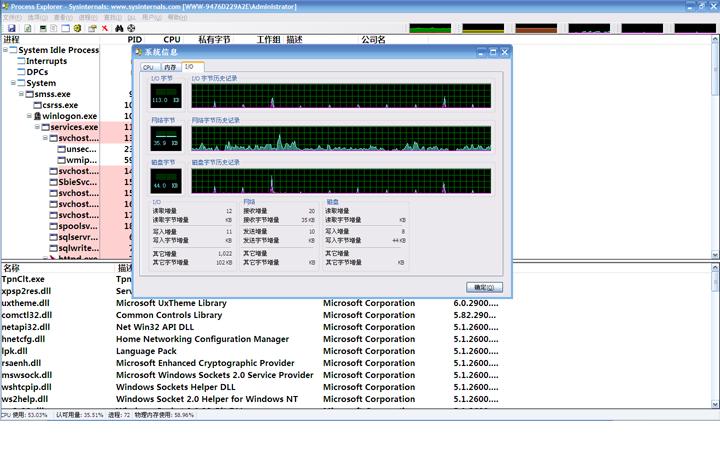This screenshot has width=720, height=450.
Task: Click the Interrupts entry icon
Action: 21,61
